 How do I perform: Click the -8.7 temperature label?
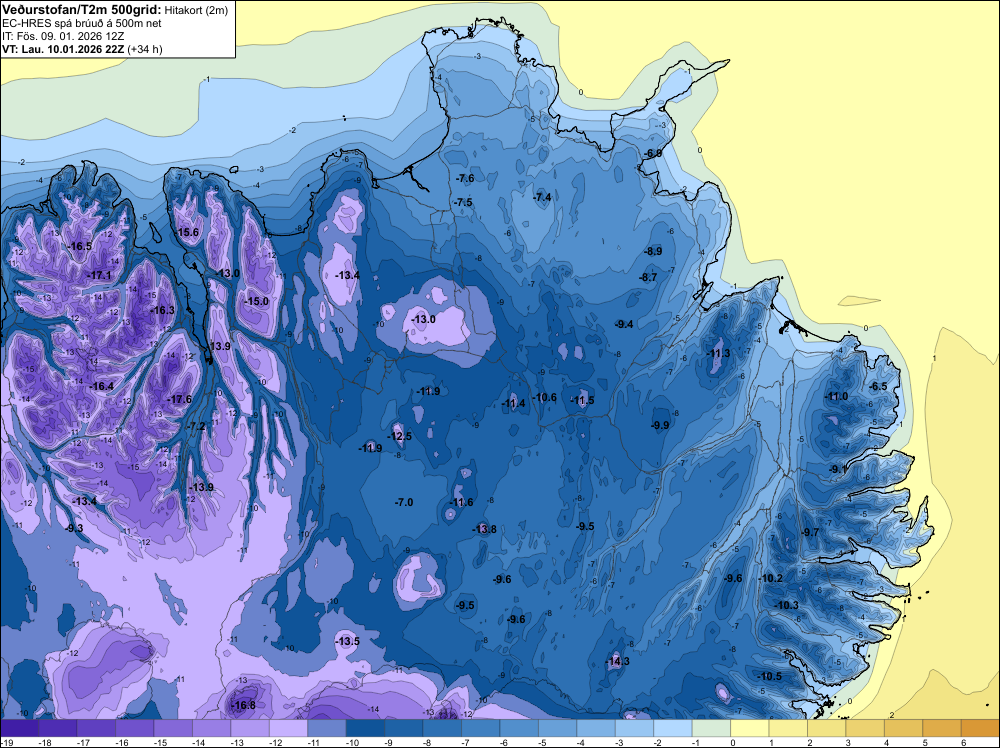click(648, 277)
